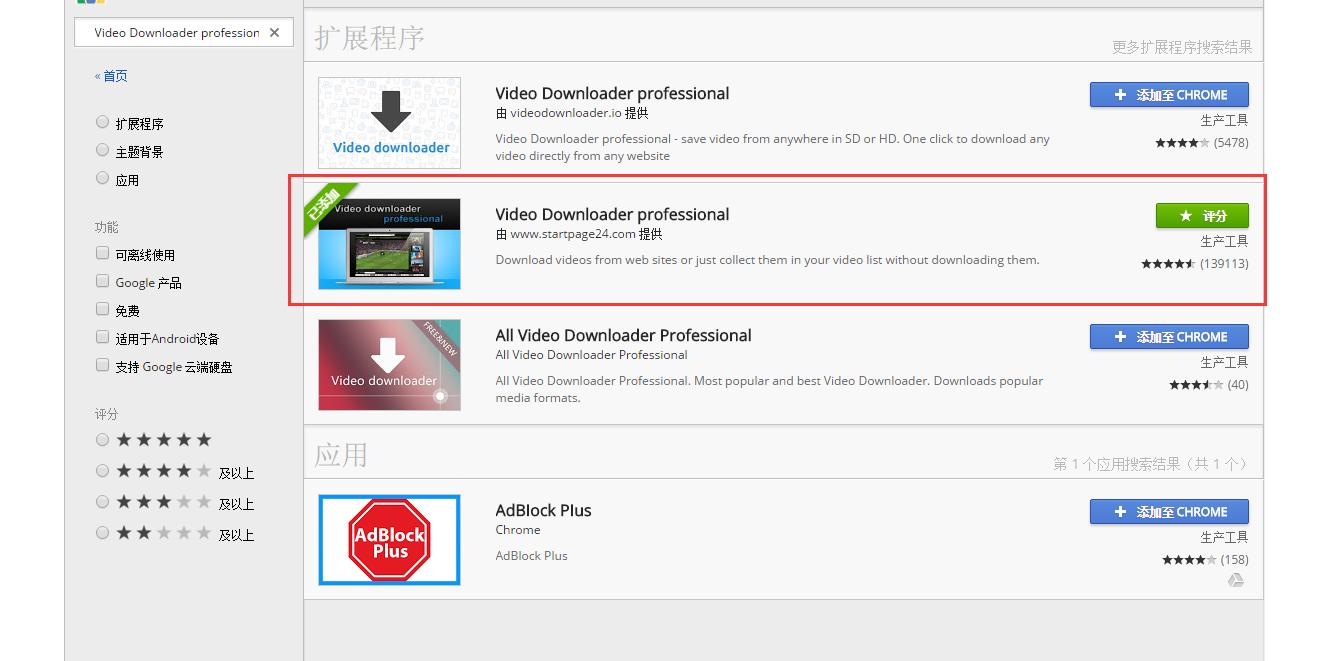Open startpage24 Video Downloader thumbnail

[389, 244]
